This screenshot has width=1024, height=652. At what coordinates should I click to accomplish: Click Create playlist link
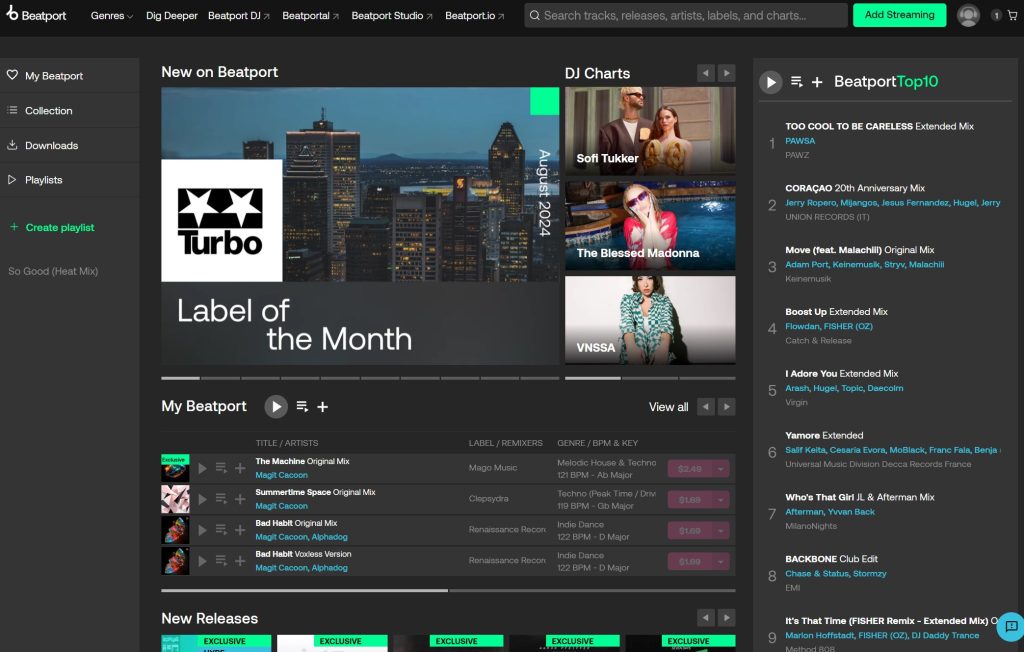coord(59,228)
